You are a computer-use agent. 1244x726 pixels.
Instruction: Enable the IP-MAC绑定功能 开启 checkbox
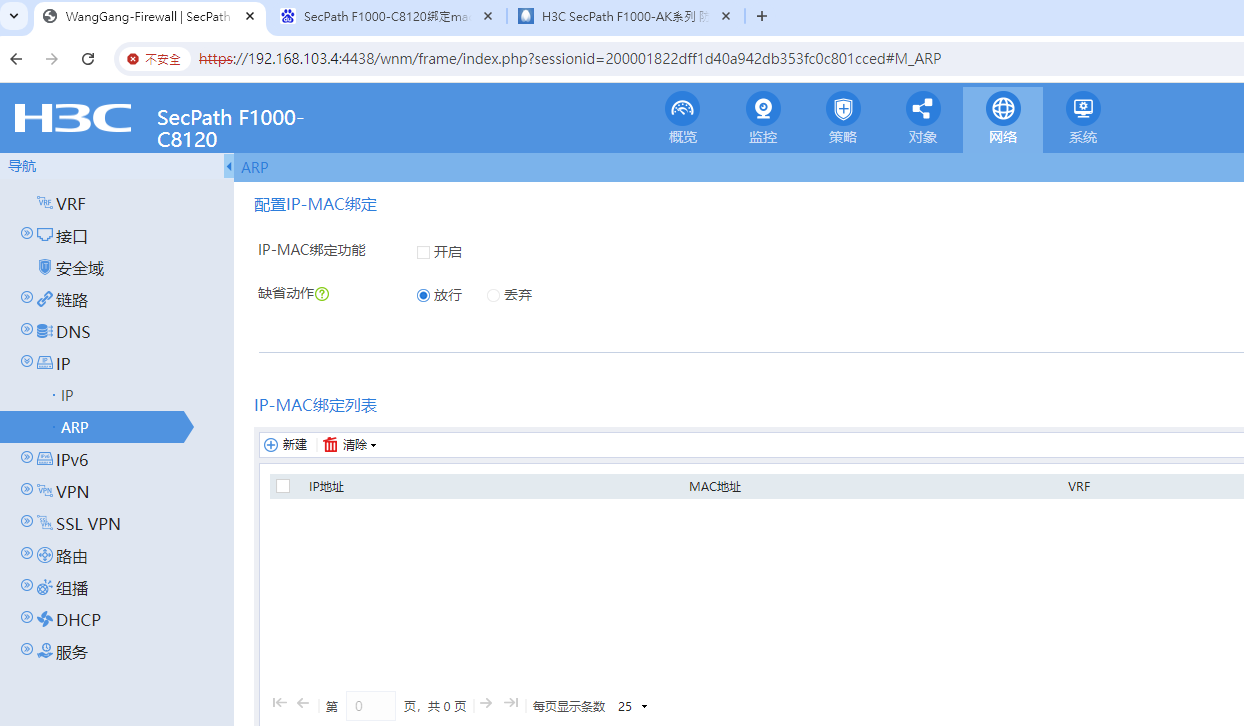pyautogui.click(x=423, y=252)
